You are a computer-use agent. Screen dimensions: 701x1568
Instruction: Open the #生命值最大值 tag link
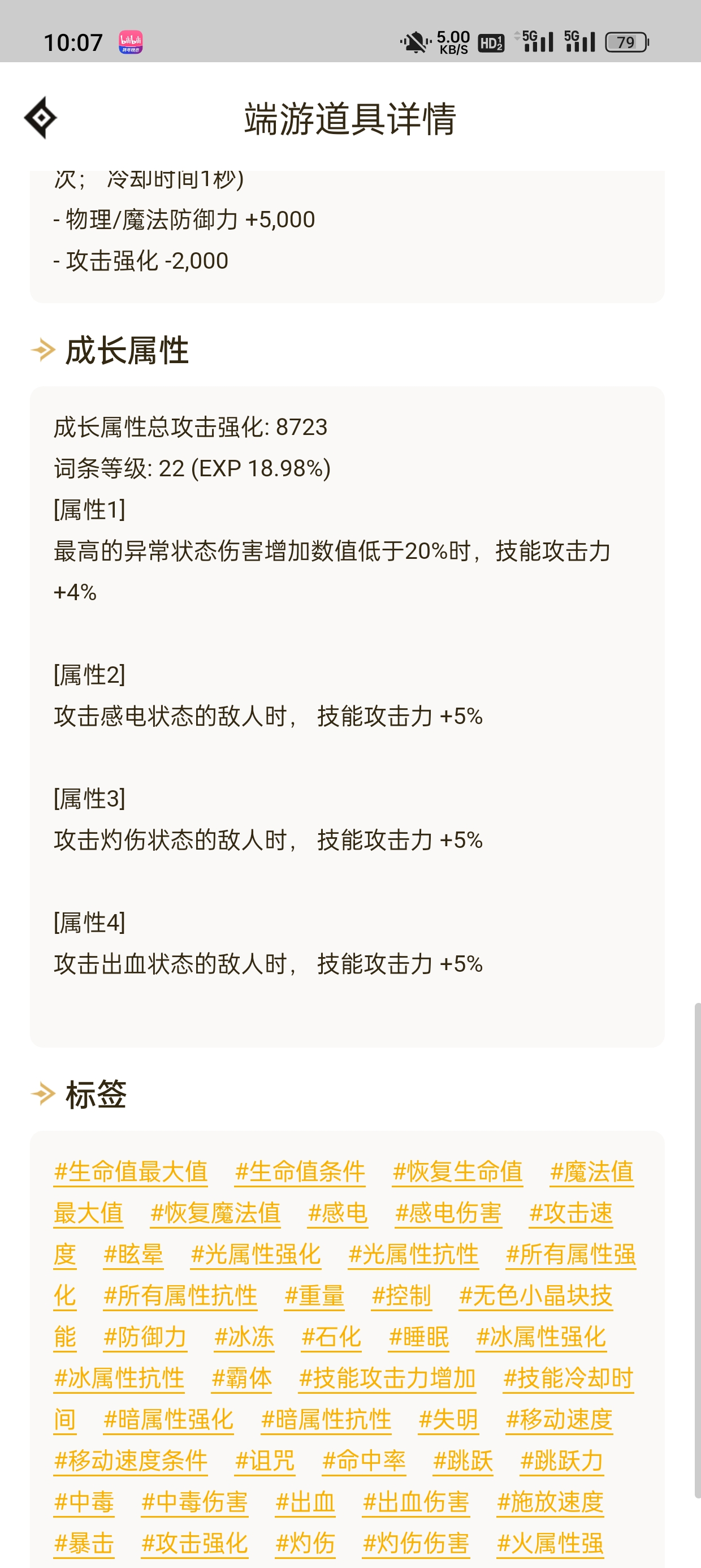point(131,1171)
